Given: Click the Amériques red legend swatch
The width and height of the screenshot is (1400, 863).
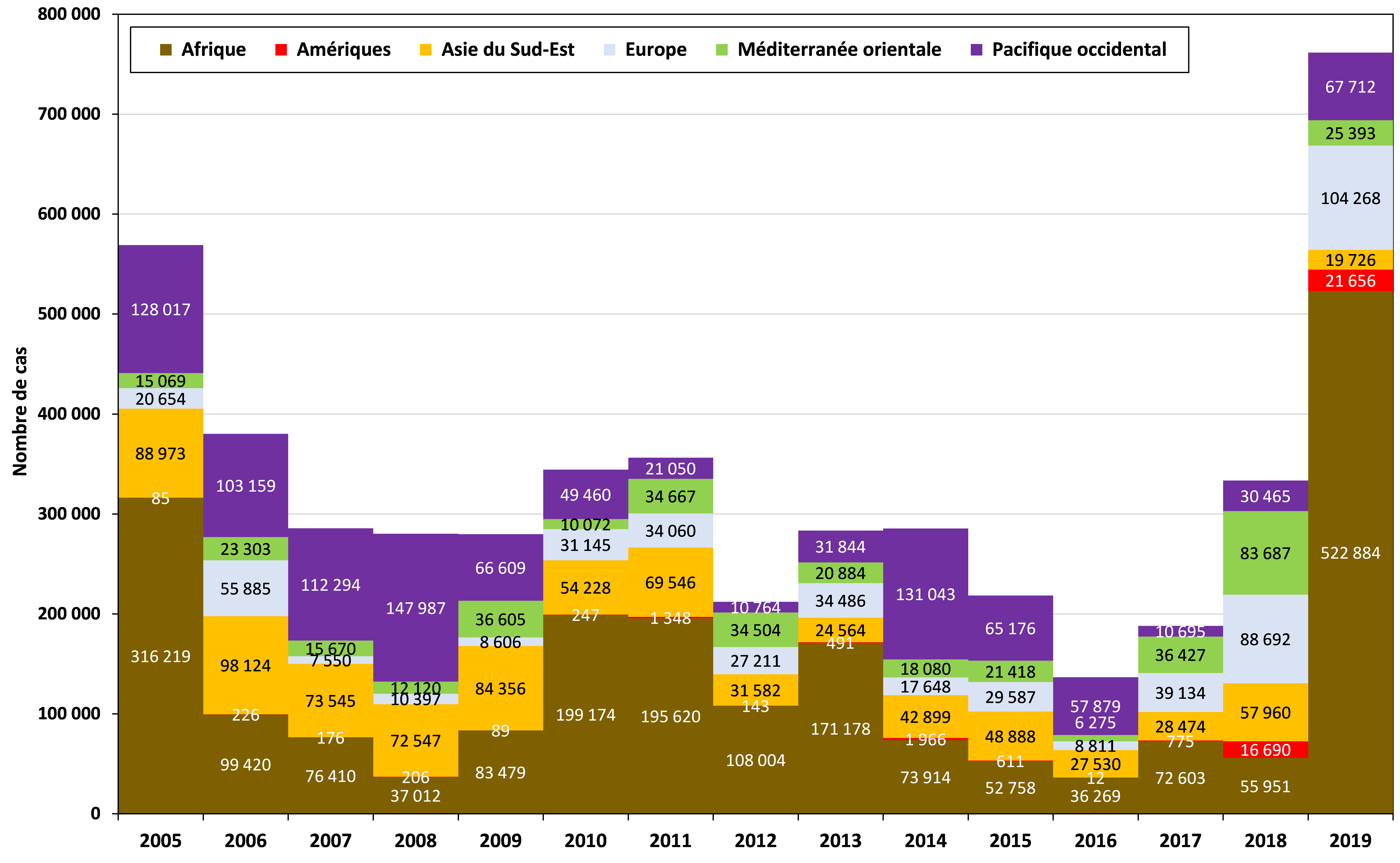Looking at the screenshot, I should 281,50.
